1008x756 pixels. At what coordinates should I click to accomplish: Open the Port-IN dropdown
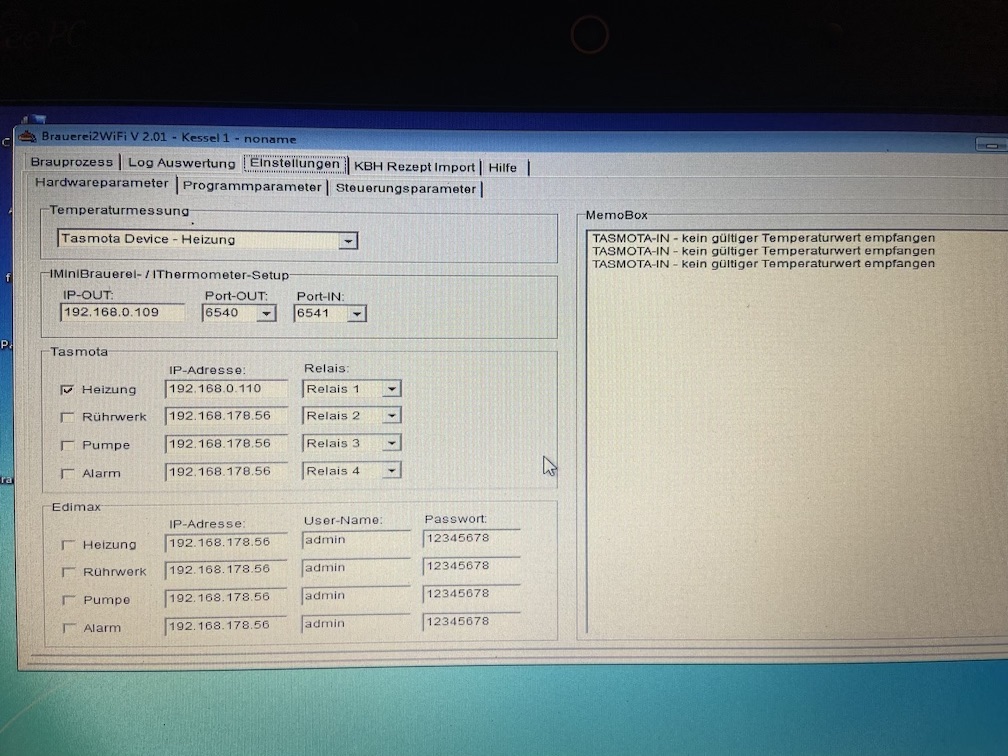pos(356,315)
